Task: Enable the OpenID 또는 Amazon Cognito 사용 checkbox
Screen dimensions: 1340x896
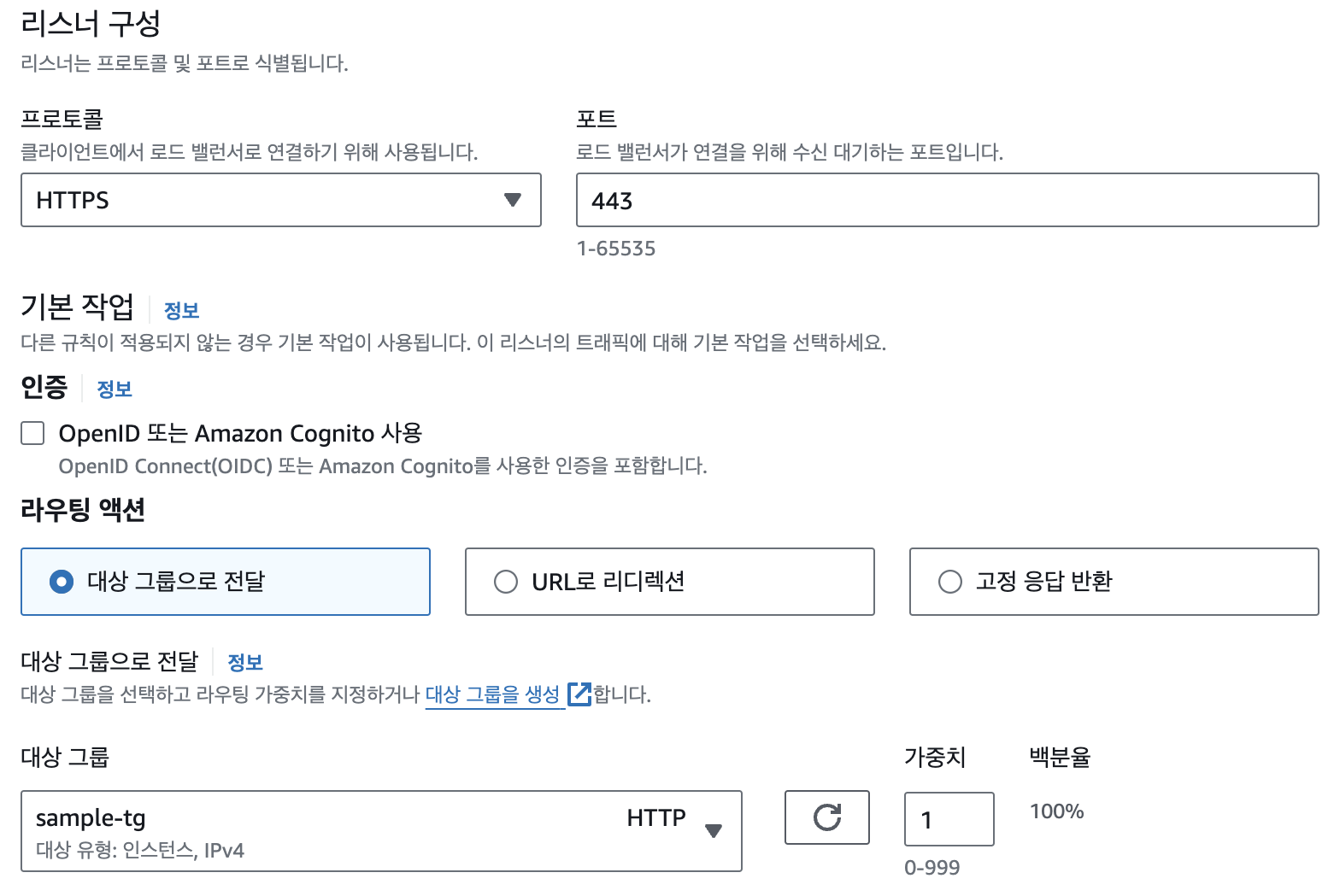Action: [x=32, y=433]
